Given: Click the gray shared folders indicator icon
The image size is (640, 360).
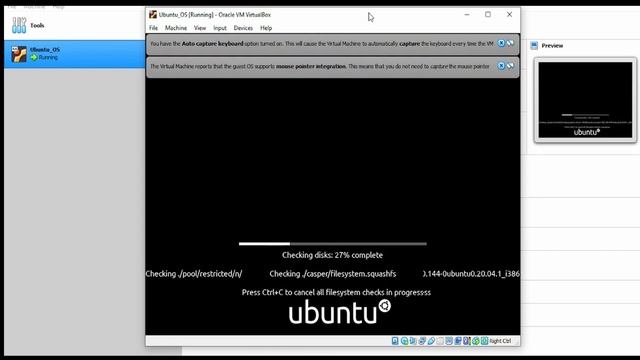Looking at the screenshot, I should click(x=440, y=341).
